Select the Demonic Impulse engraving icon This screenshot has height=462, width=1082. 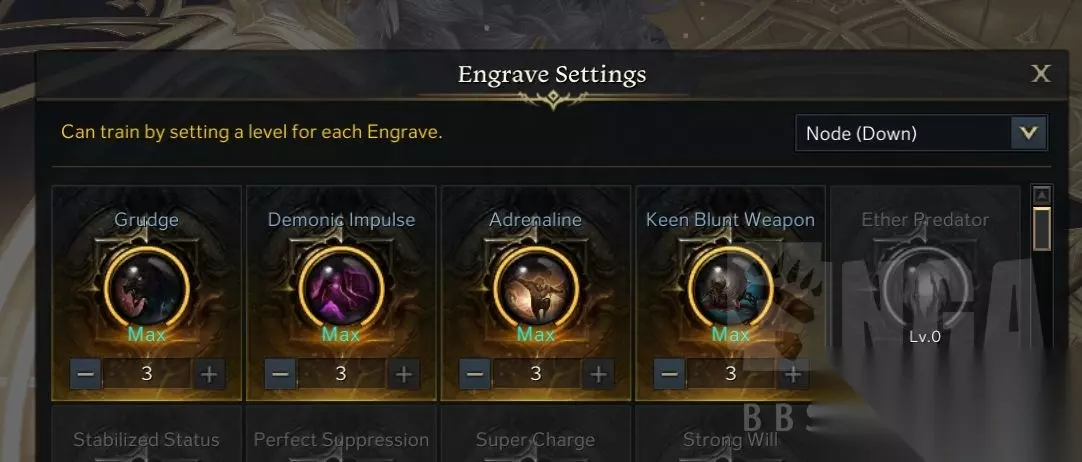pos(342,287)
